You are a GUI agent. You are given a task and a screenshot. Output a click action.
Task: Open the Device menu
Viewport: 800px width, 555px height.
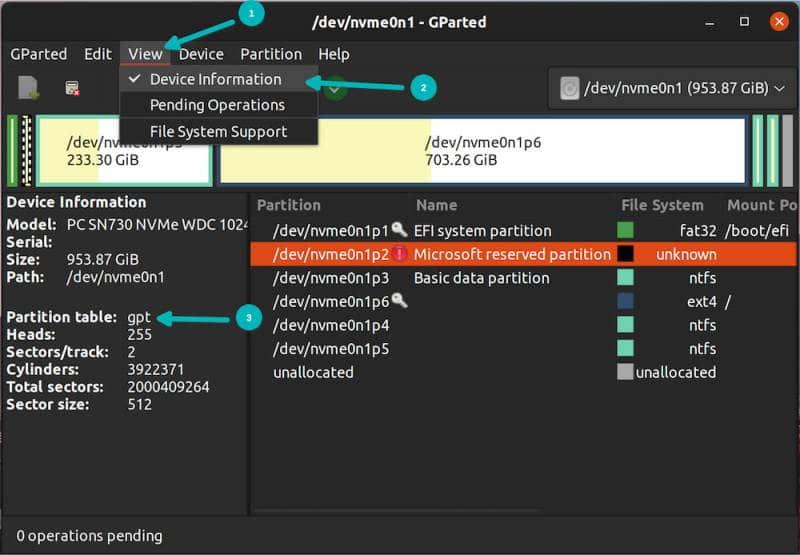click(201, 54)
